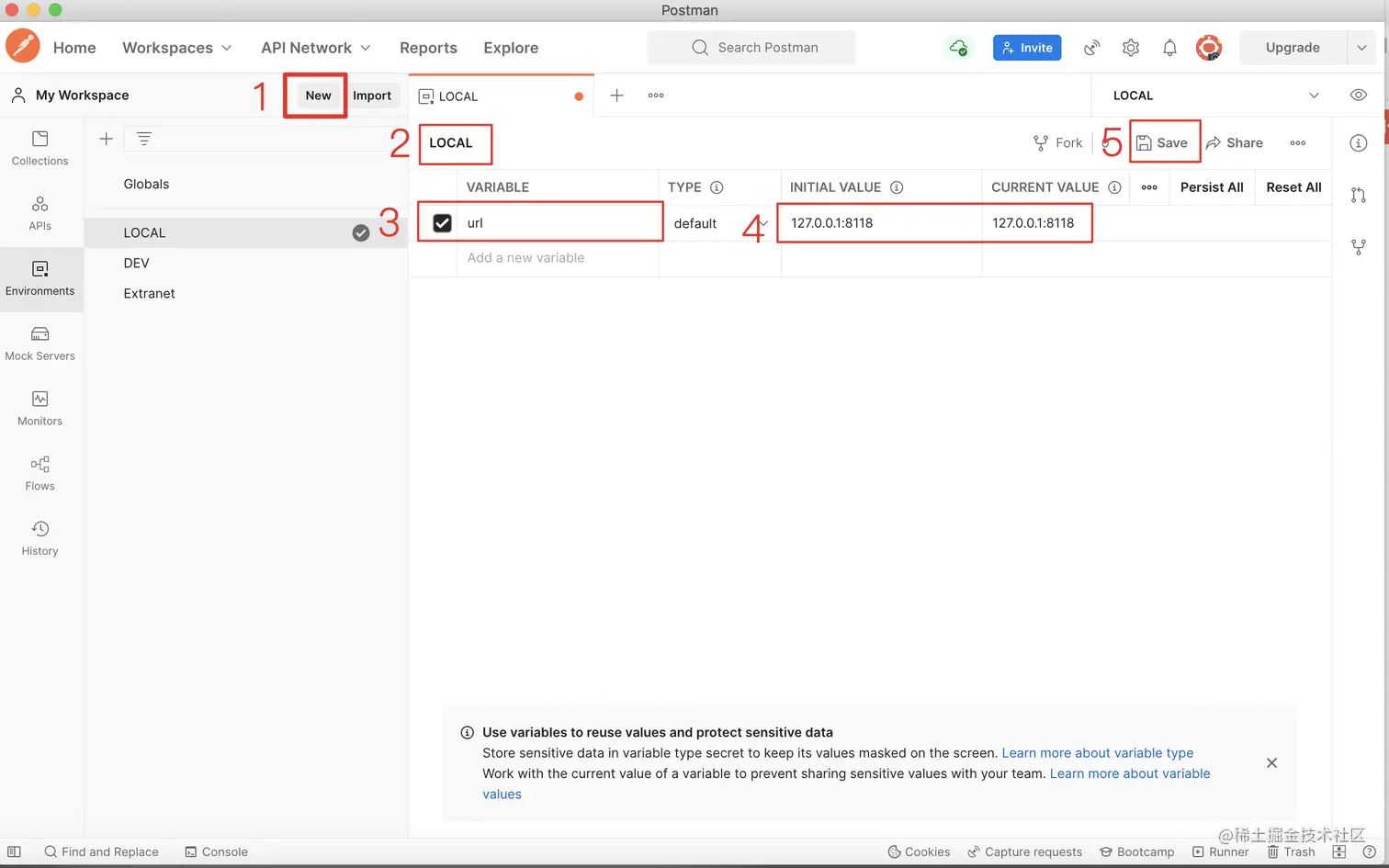
Task: Open the user avatar menu
Action: coord(1209,48)
